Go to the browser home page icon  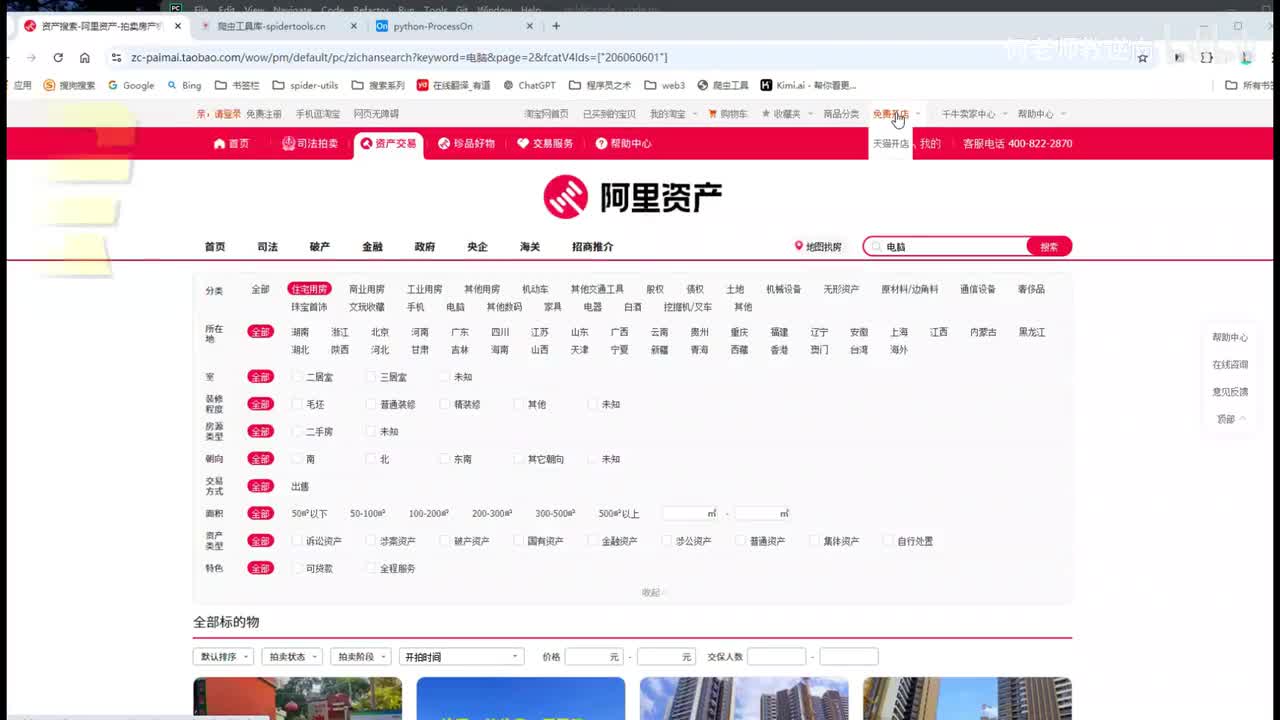(x=85, y=58)
